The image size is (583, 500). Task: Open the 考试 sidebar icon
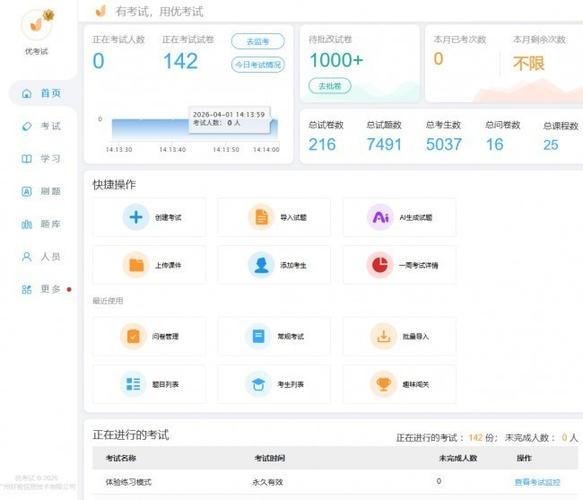[26, 126]
